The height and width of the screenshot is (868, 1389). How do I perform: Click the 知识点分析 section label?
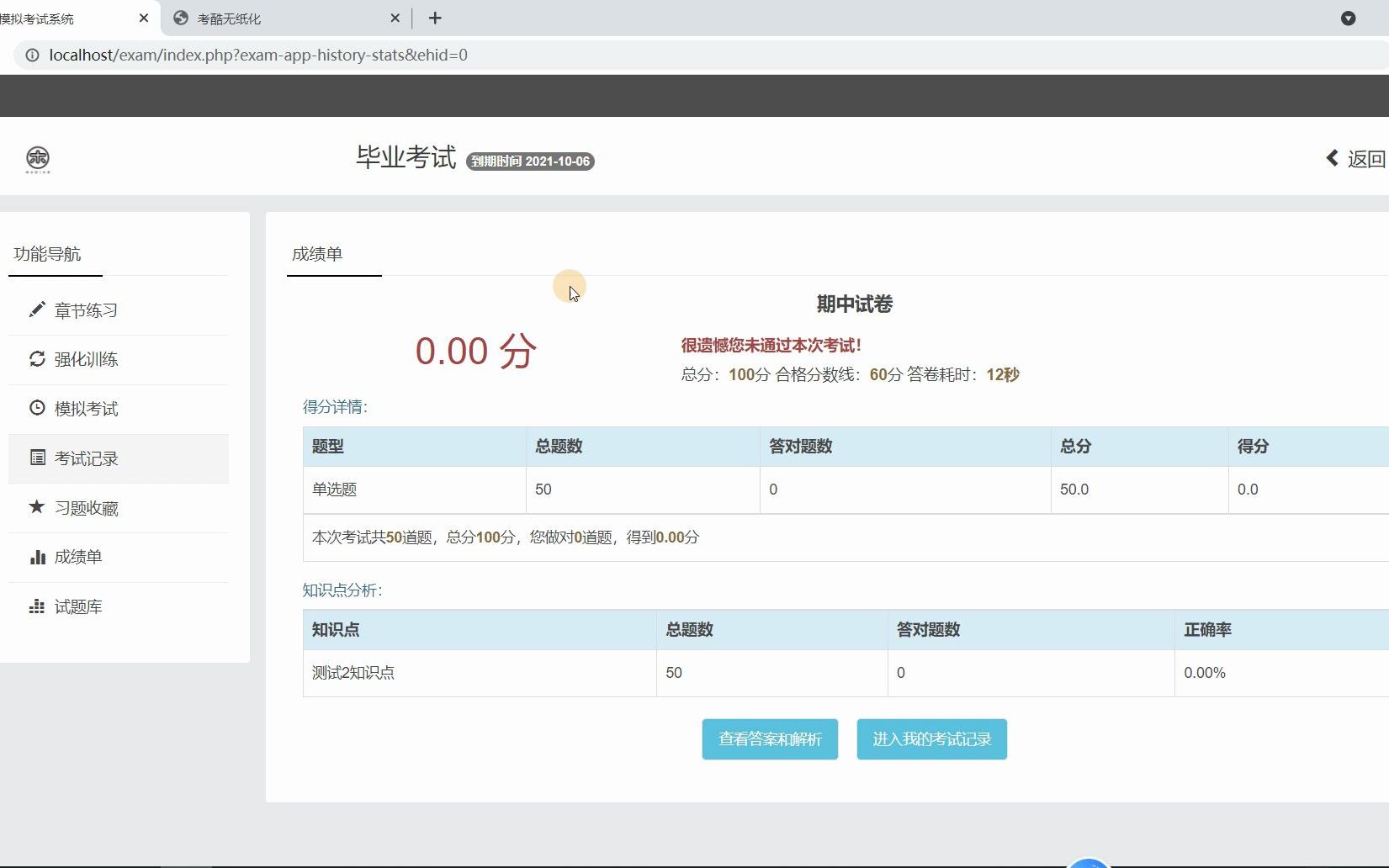[343, 590]
